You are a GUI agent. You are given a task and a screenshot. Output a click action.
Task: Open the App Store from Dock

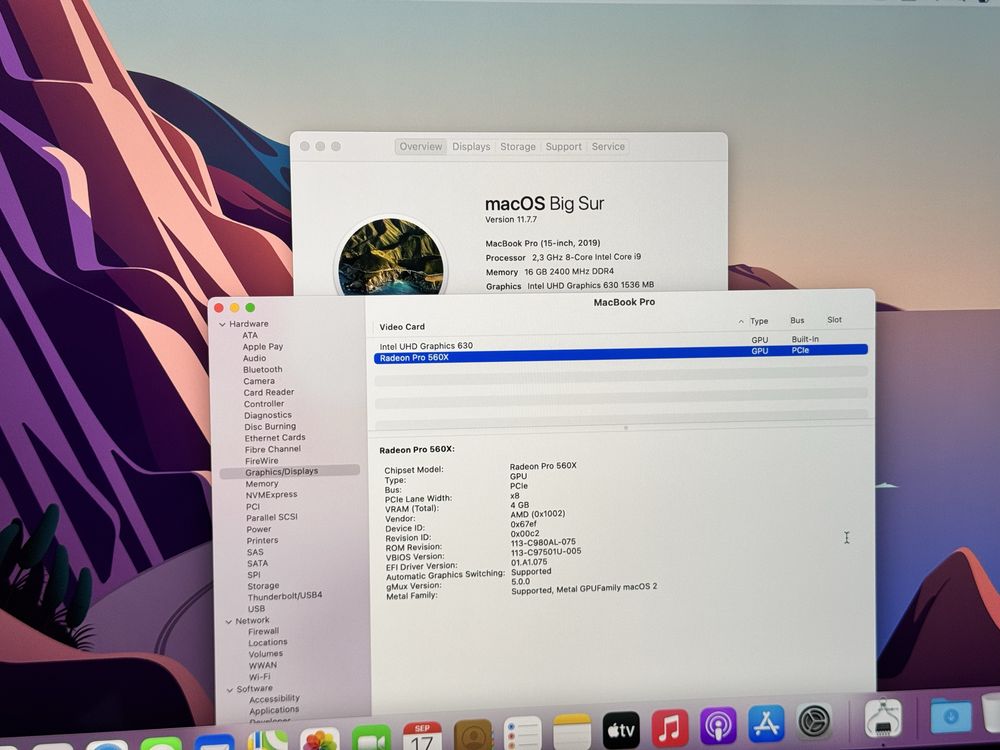766,724
